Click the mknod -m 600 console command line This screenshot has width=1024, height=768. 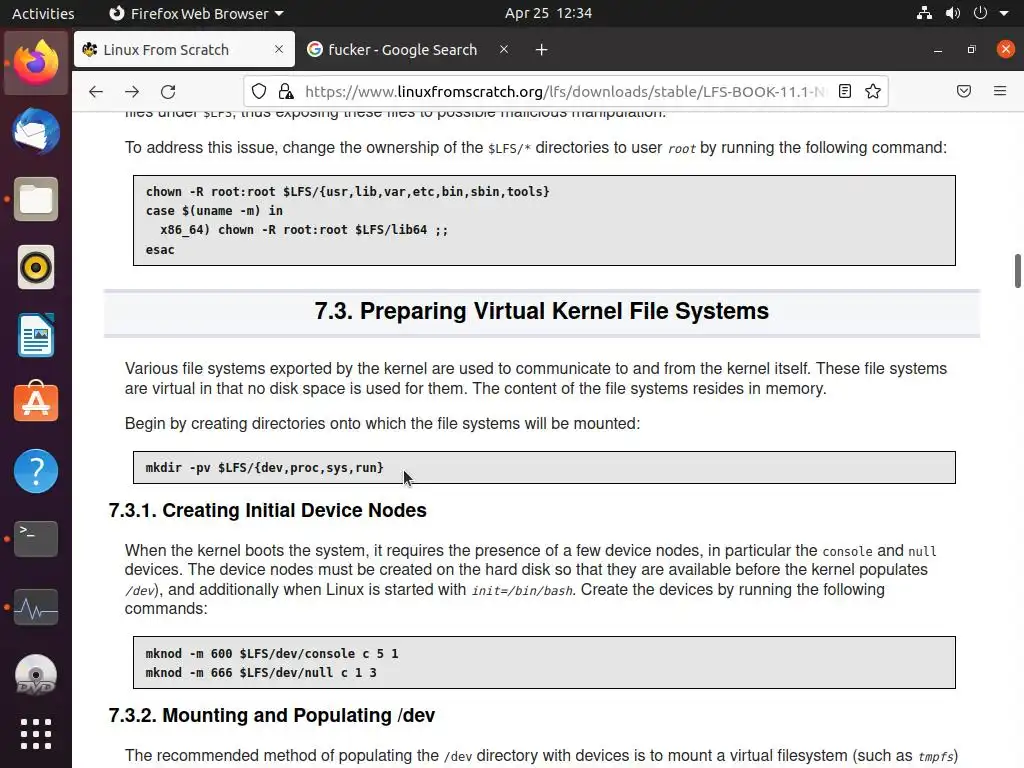coord(272,654)
